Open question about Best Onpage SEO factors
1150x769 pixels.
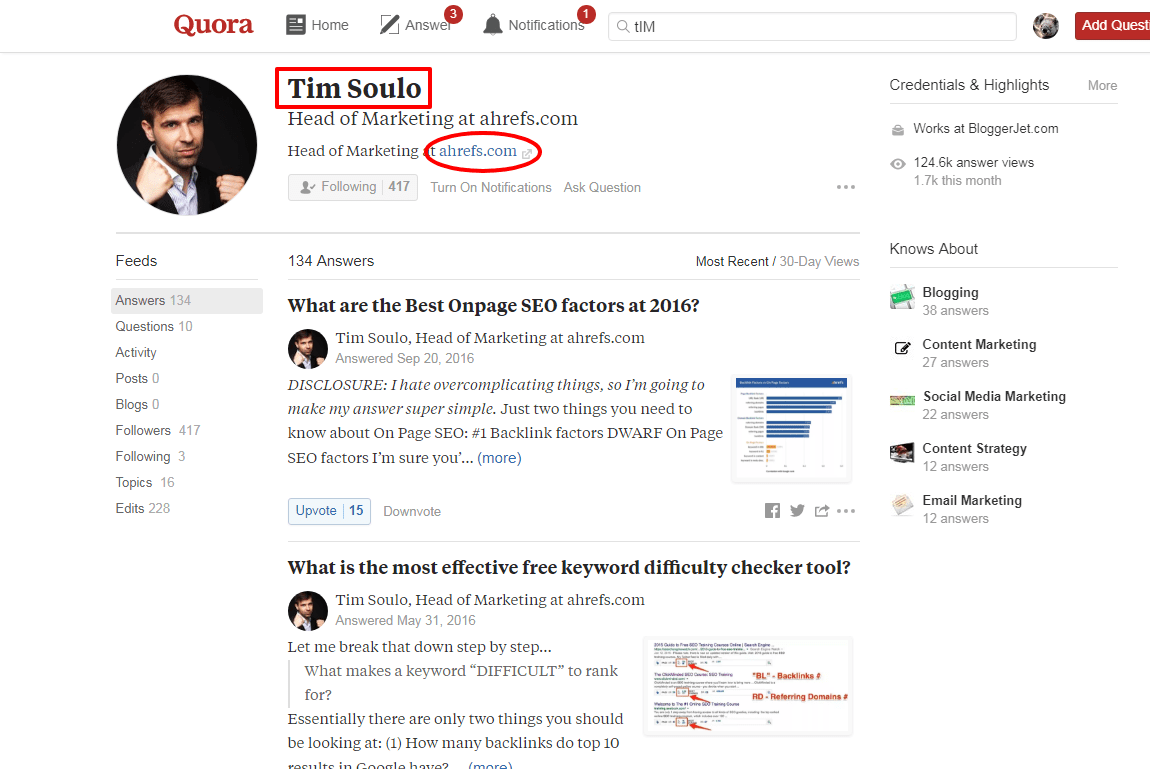point(494,306)
